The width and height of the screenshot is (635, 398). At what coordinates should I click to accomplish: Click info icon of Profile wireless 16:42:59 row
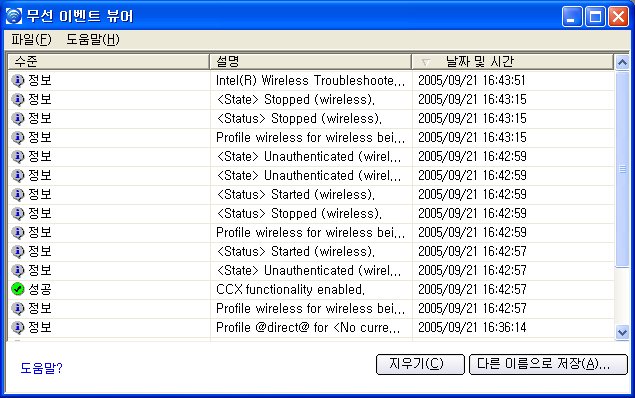18,232
